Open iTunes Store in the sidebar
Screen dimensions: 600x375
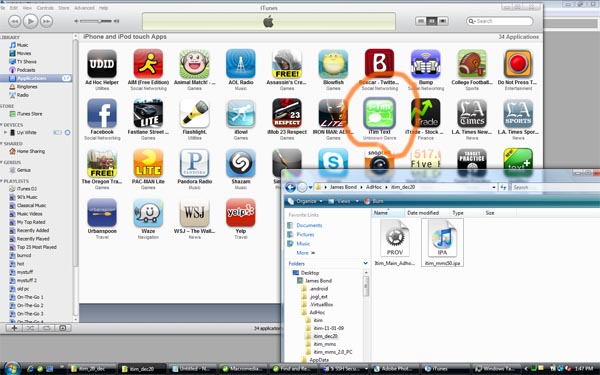[x=29, y=114]
